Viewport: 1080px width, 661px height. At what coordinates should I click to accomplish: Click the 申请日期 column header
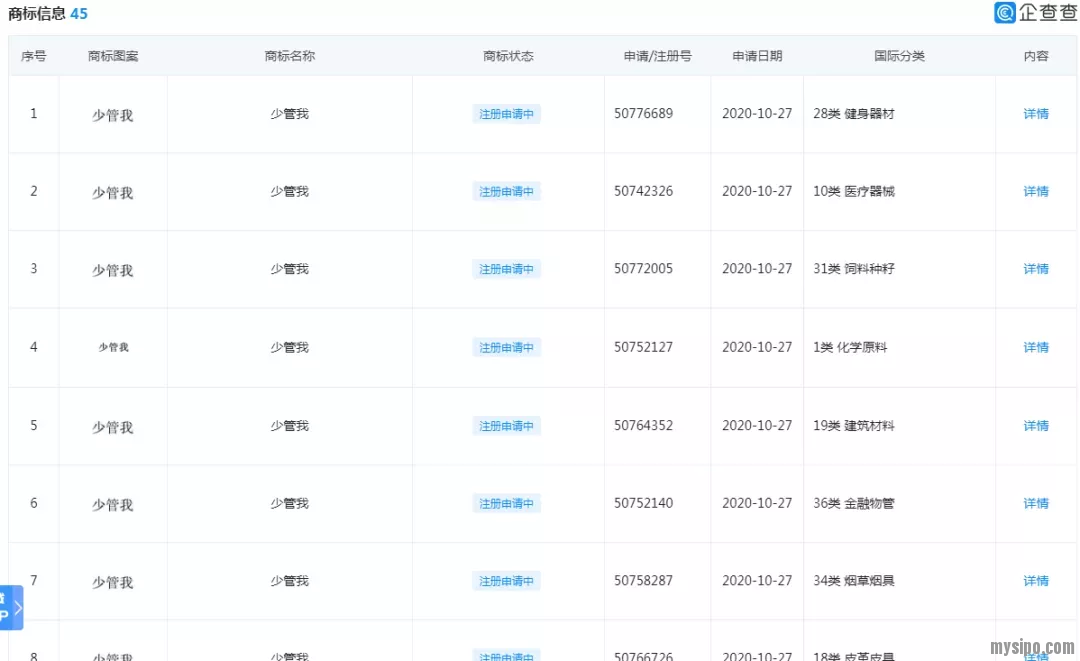(x=757, y=56)
